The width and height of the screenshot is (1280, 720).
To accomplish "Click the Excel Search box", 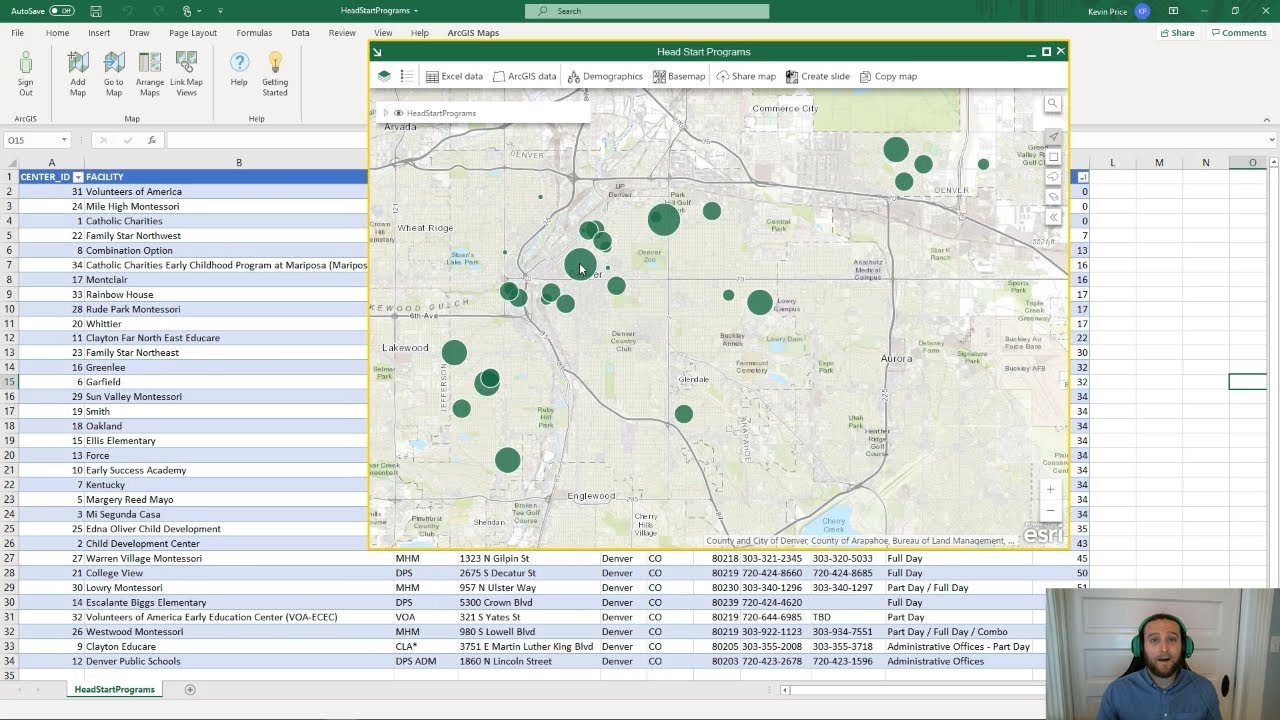I will tap(647, 11).
